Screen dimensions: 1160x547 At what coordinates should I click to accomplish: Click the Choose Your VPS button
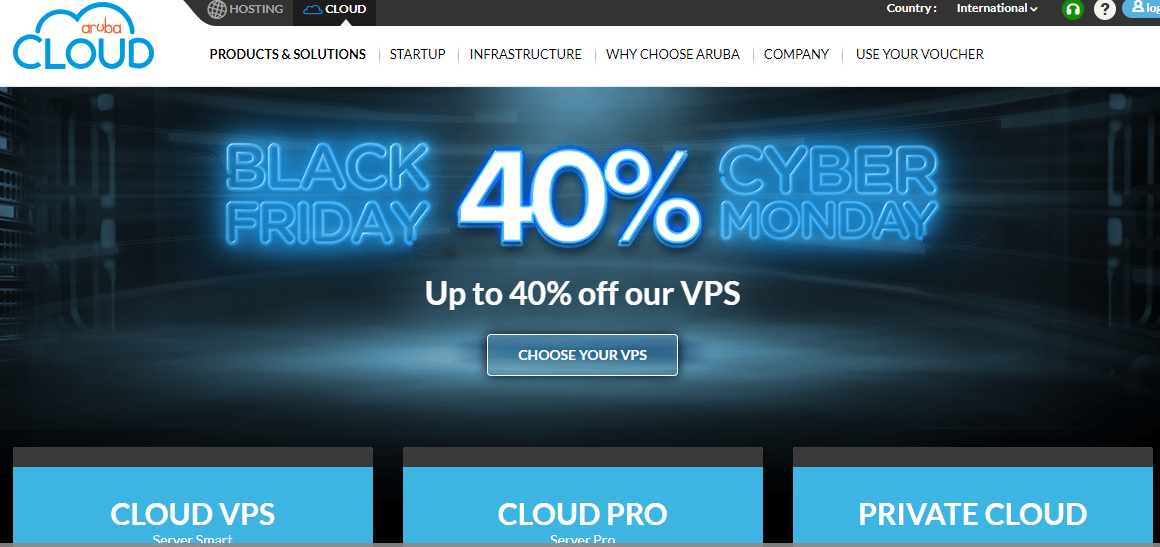(x=582, y=355)
